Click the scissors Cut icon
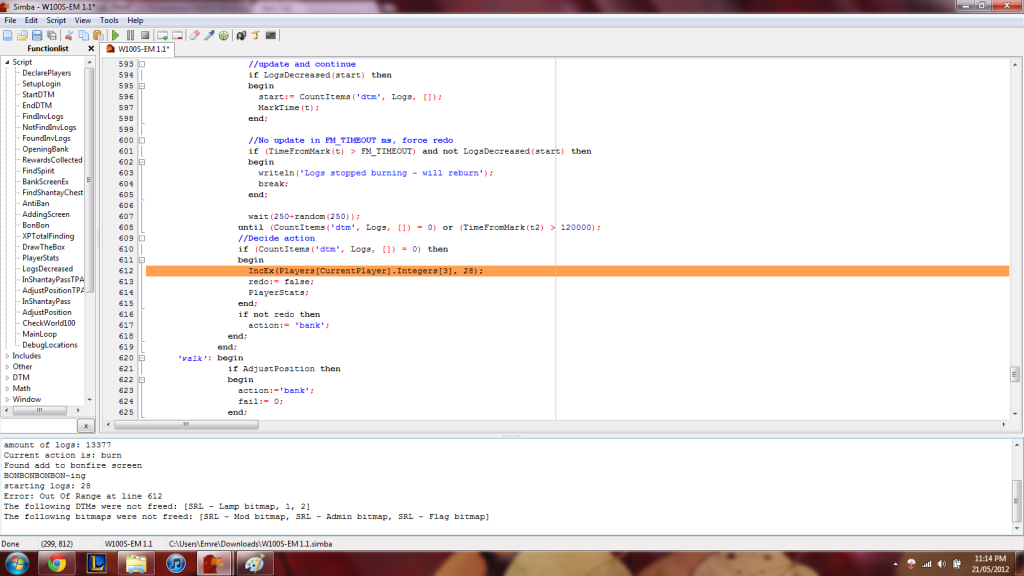 69,35
